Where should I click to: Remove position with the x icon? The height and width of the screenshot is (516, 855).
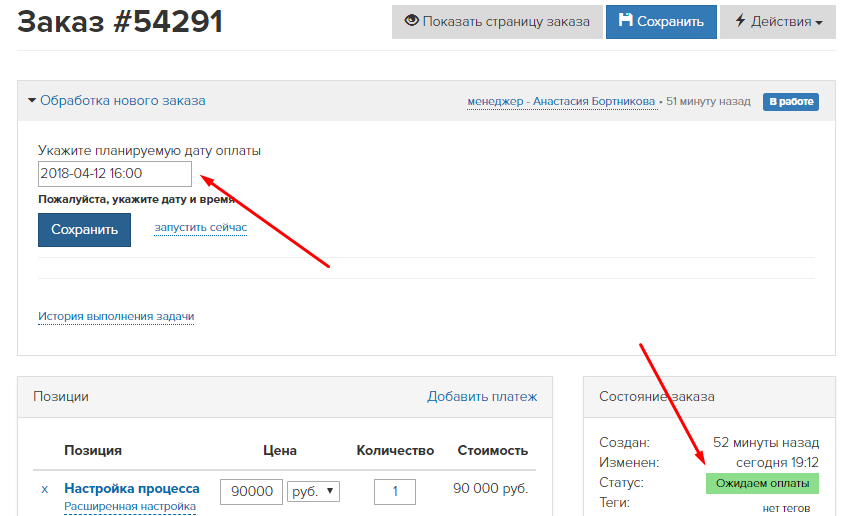tap(45, 489)
